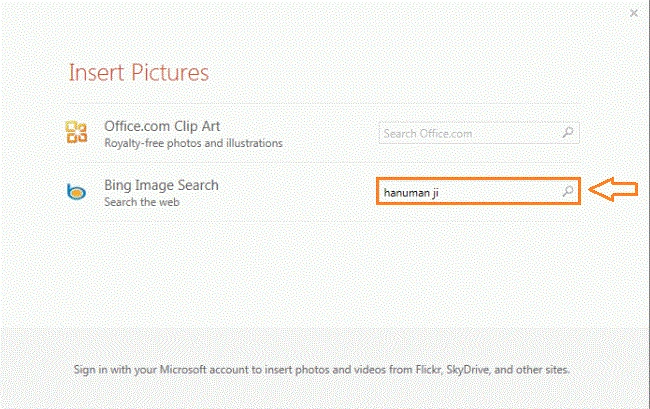This screenshot has width=650, height=409.
Task: Click the placeholder text Search Office.com
Action: 428,134
